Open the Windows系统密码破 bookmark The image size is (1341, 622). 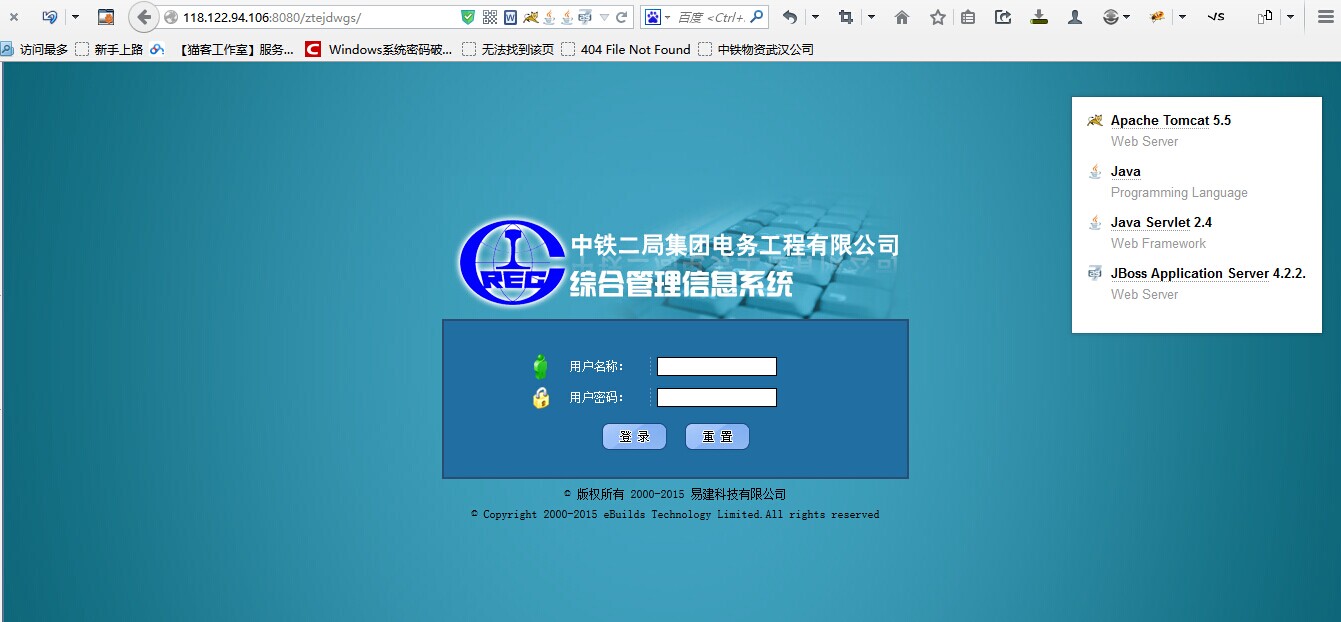coord(379,49)
